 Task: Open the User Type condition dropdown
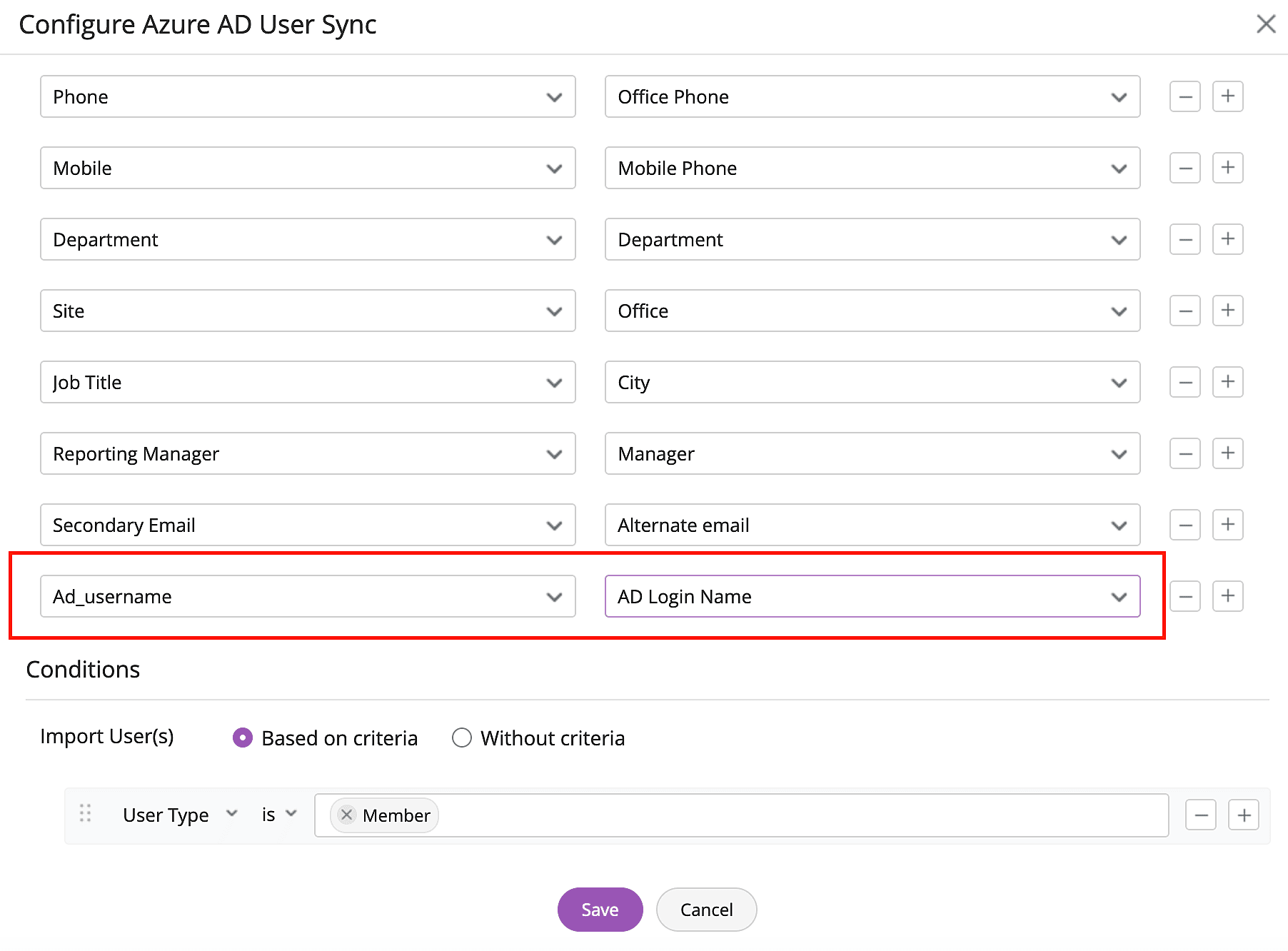[179, 815]
